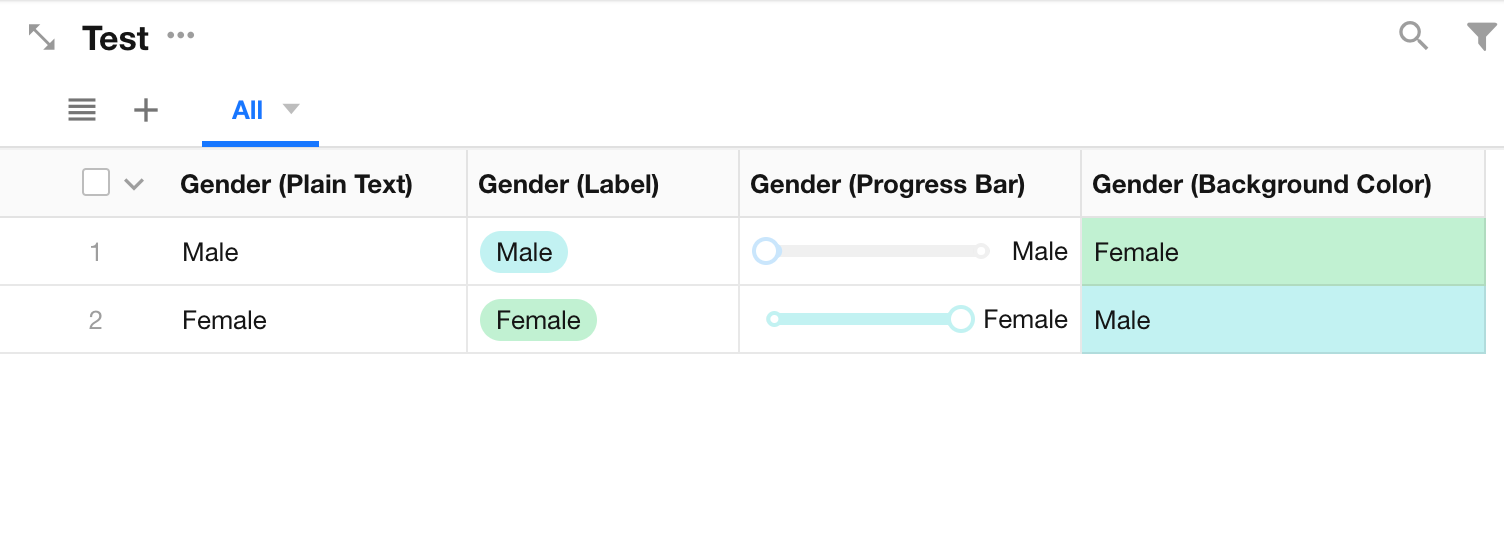Tick the select-all rows checkbox
Image resolution: width=1504 pixels, height=552 pixels.
[x=96, y=183]
